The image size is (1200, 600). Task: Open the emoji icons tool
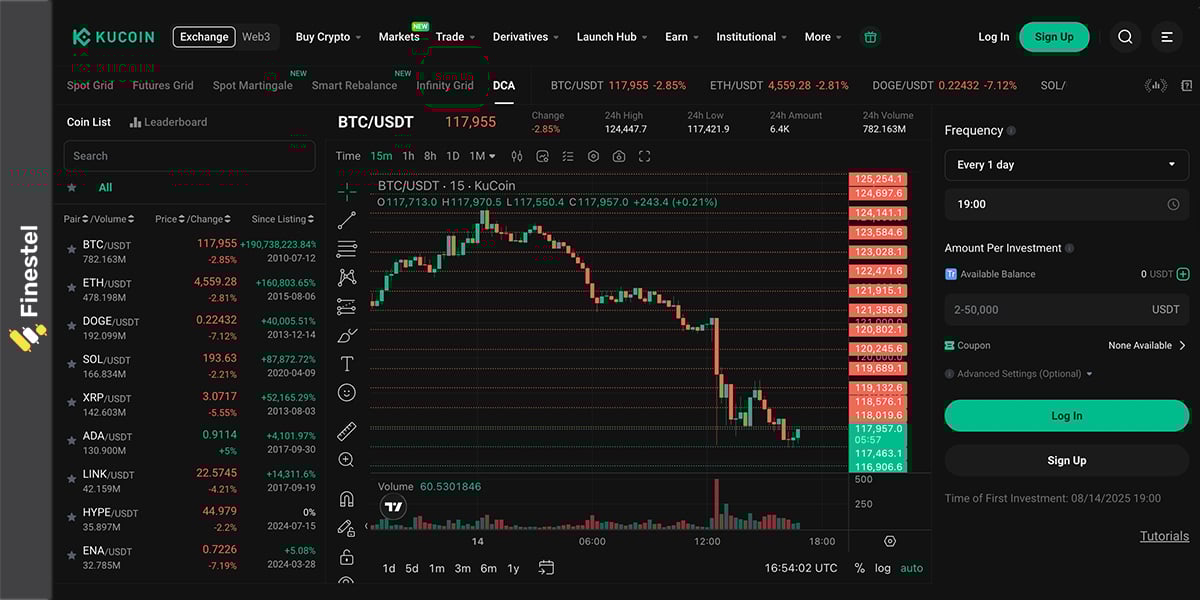coord(347,393)
